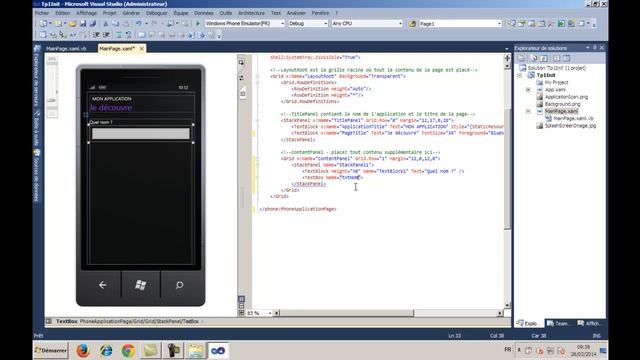640x360 pixels.
Task: Click the Open File folder icon
Action: (73, 24)
